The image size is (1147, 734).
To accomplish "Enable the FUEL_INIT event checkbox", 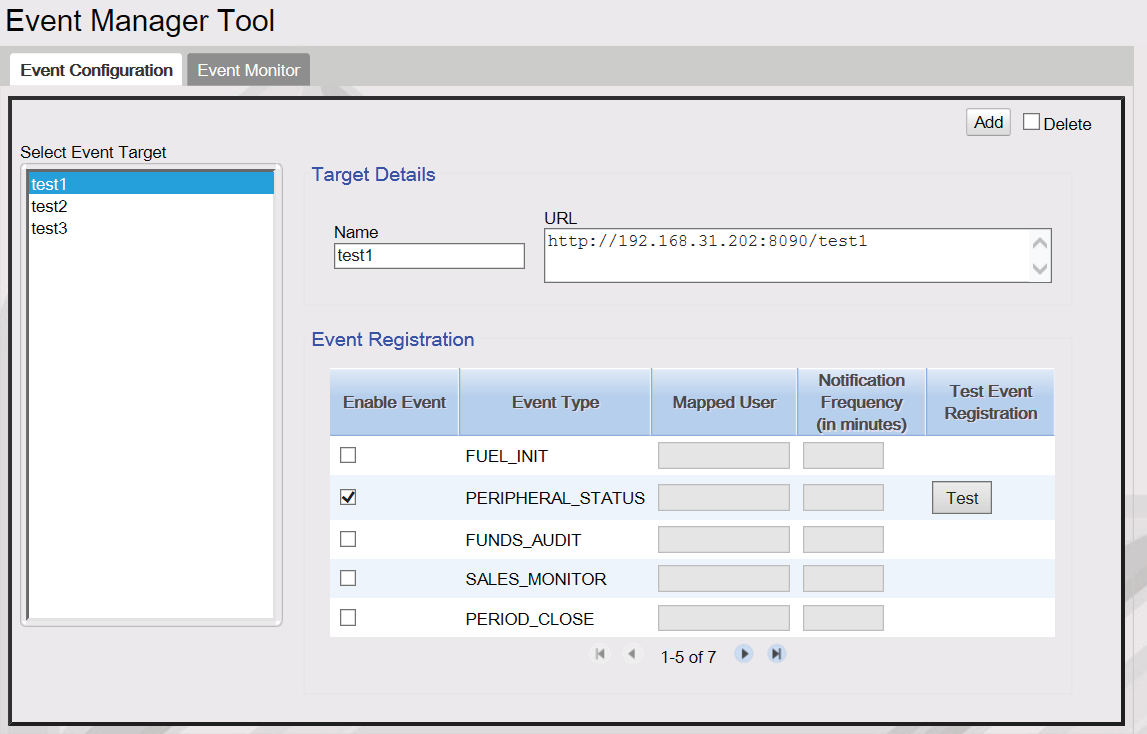I will pyautogui.click(x=348, y=455).
